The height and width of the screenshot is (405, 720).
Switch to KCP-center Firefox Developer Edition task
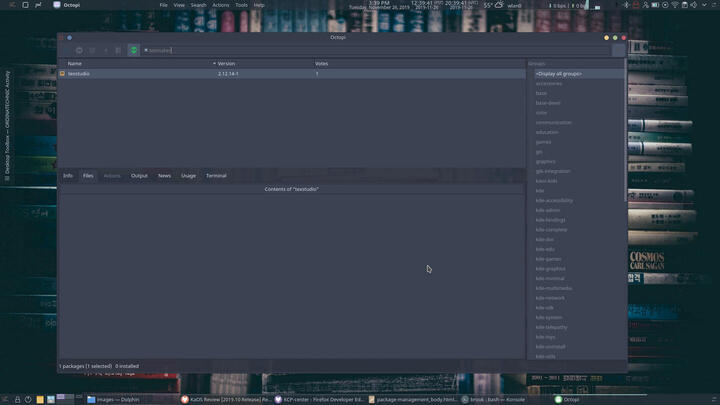[x=319, y=399]
